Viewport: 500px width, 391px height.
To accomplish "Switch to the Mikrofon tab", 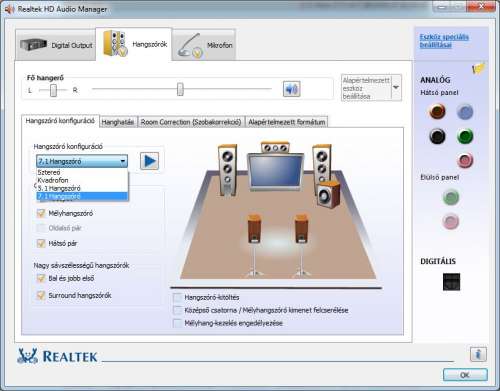I will [204, 45].
